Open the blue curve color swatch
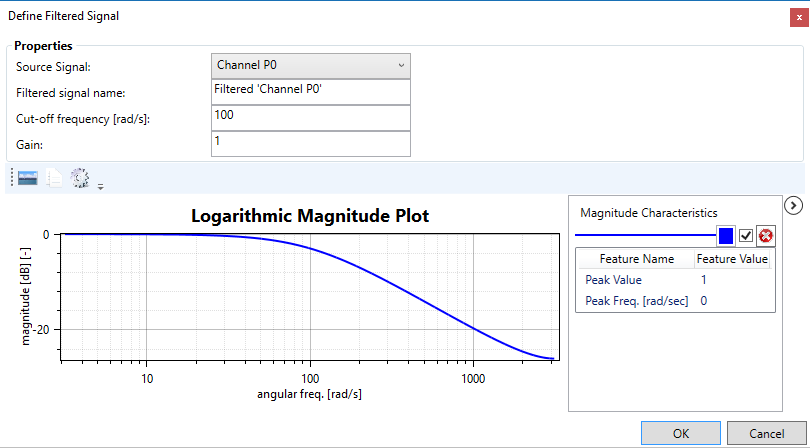Viewport: 810px width, 448px height. click(x=726, y=236)
